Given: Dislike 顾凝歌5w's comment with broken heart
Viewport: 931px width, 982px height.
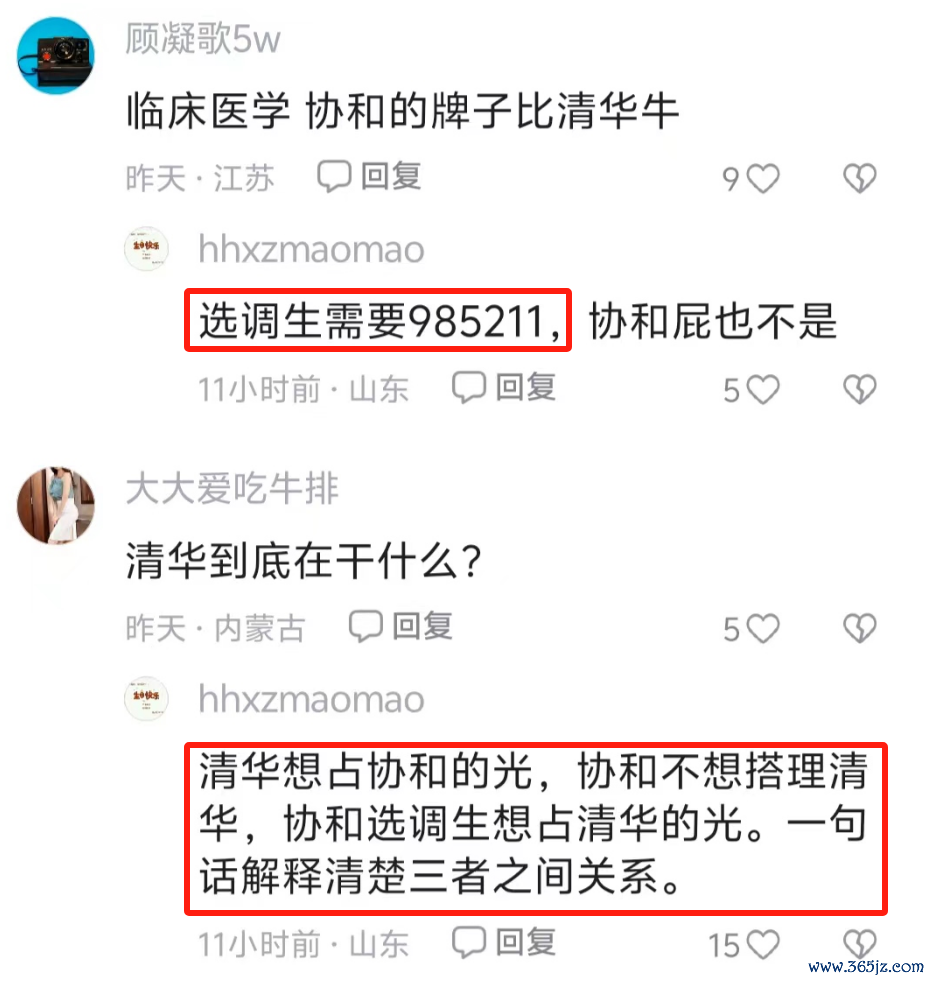Looking at the screenshot, I should click(x=860, y=178).
